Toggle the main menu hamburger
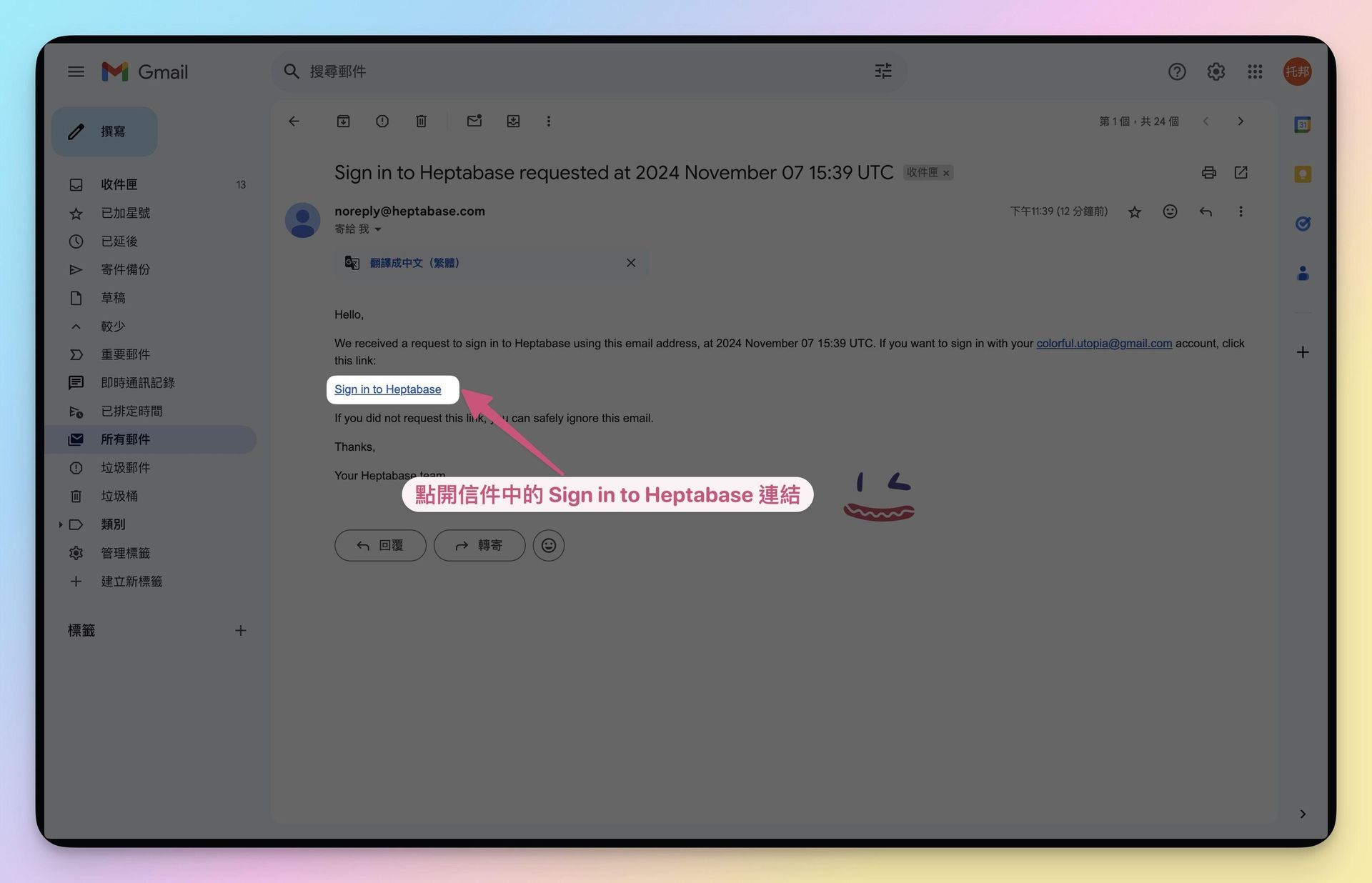 pyautogui.click(x=76, y=71)
